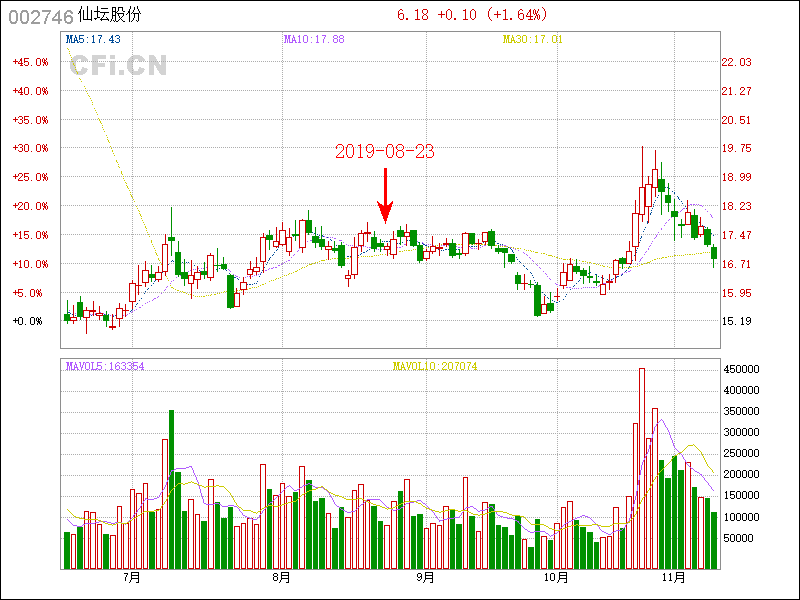
Task: Click the +45.0% label on left axis
Action: pyautogui.click(x=30, y=62)
